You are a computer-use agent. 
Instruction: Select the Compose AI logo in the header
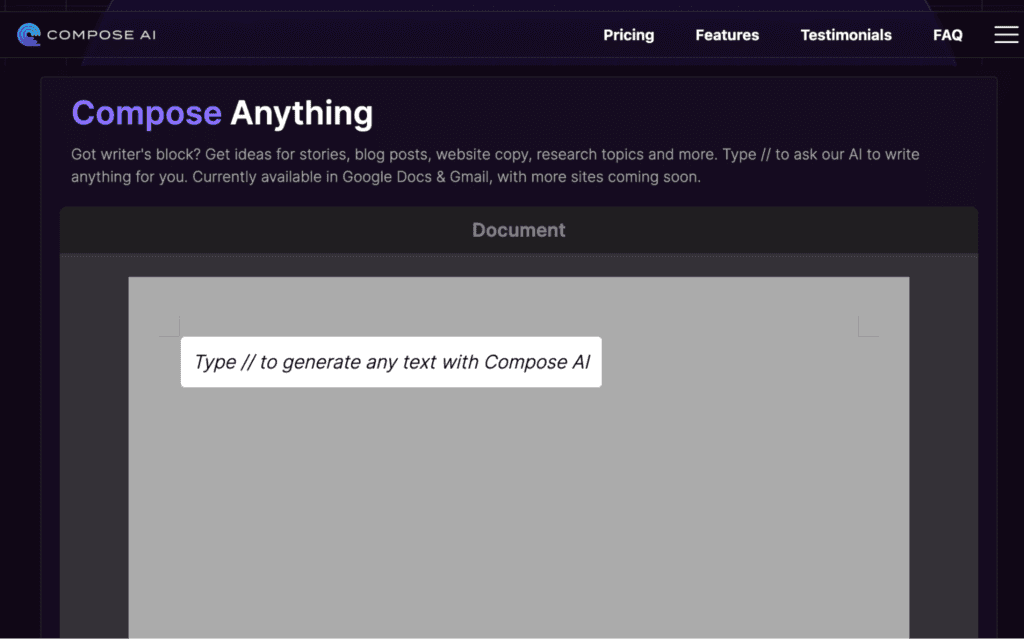tap(86, 33)
